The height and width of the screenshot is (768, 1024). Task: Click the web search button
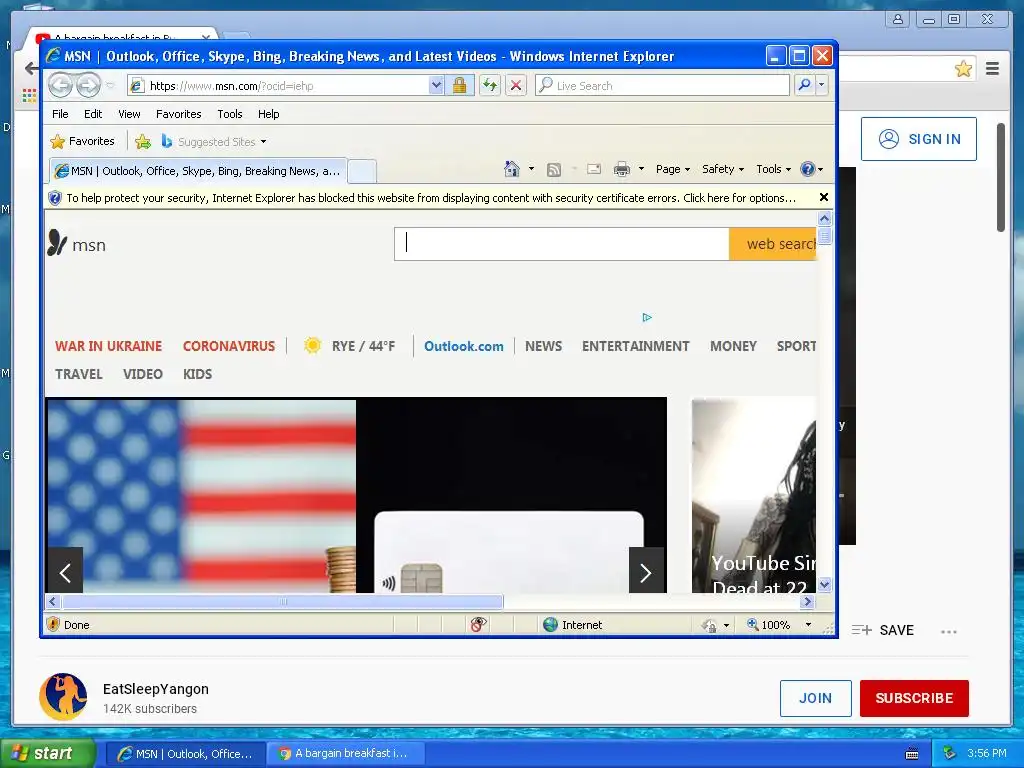pyautogui.click(x=773, y=244)
